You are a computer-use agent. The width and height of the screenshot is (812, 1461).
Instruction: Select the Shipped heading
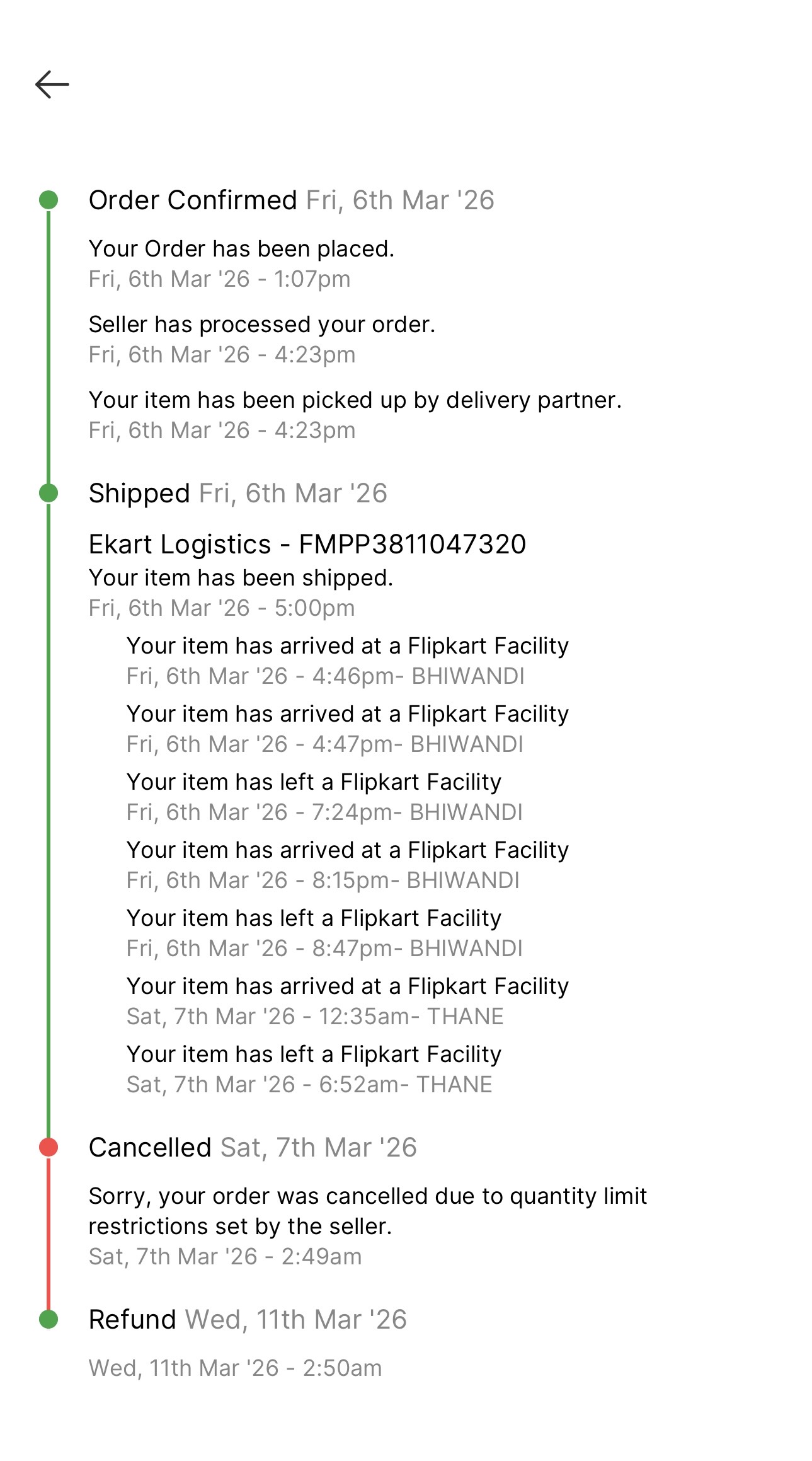(139, 493)
